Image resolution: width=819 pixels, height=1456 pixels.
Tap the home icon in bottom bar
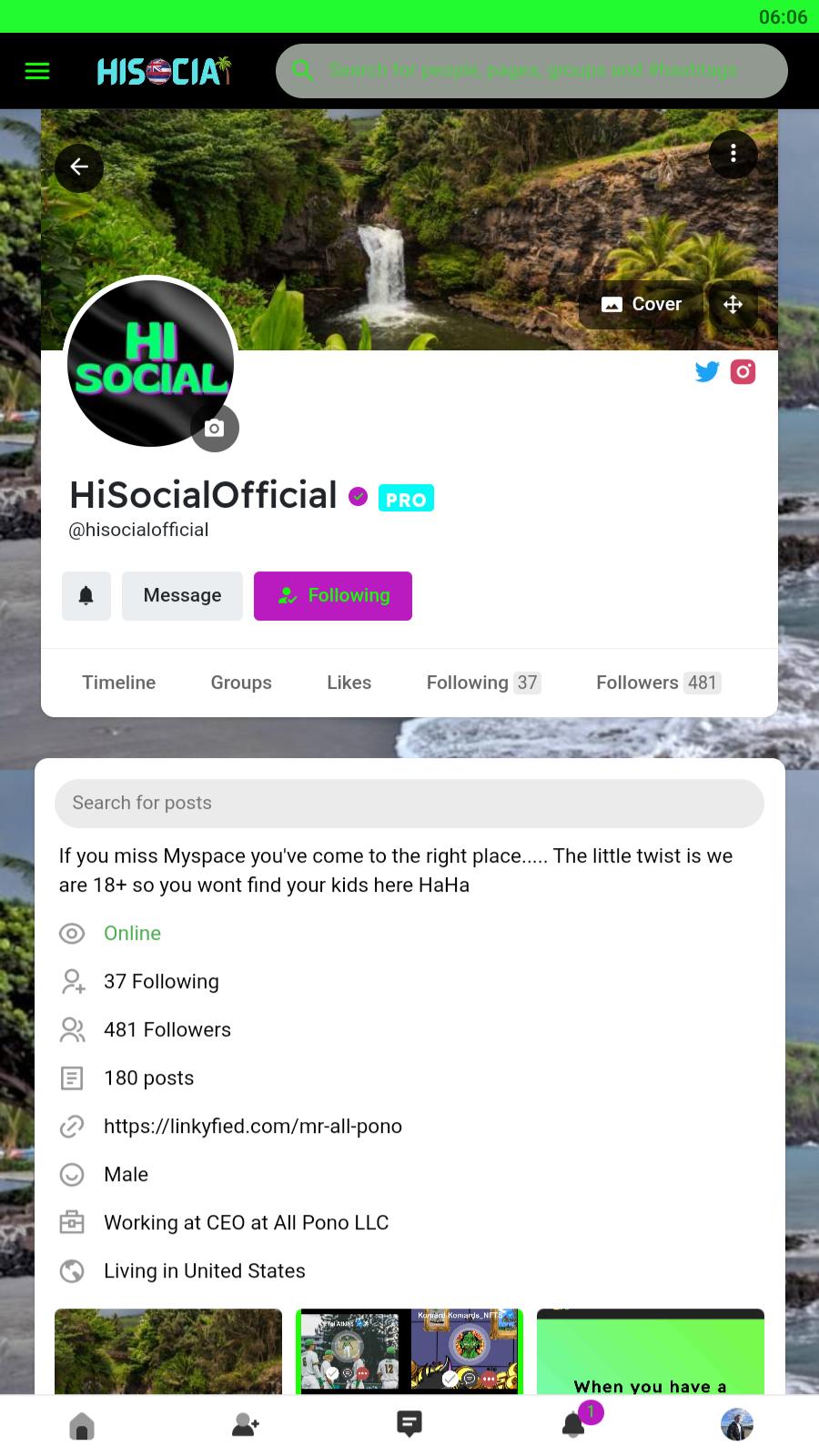click(82, 1425)
